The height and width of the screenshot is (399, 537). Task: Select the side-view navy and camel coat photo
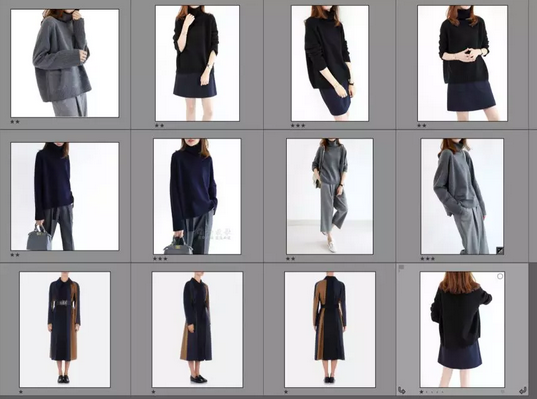coord(198,329)
